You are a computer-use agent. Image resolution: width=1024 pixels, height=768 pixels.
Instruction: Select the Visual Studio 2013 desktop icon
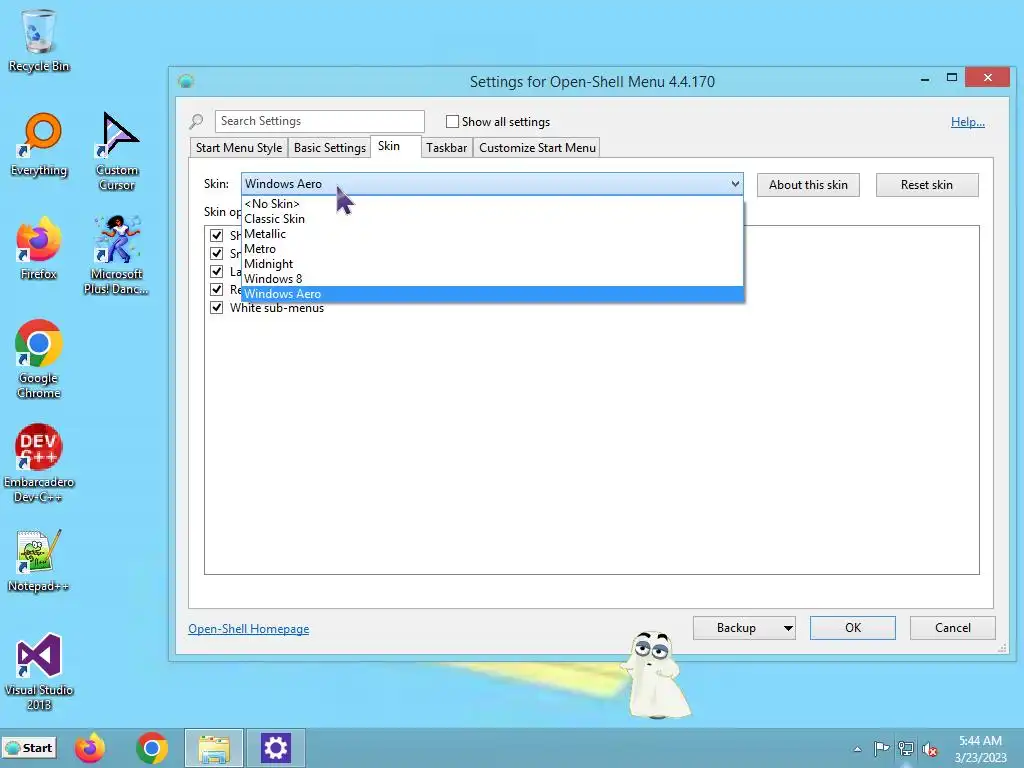pyautogui.click(x=39, y=671)
